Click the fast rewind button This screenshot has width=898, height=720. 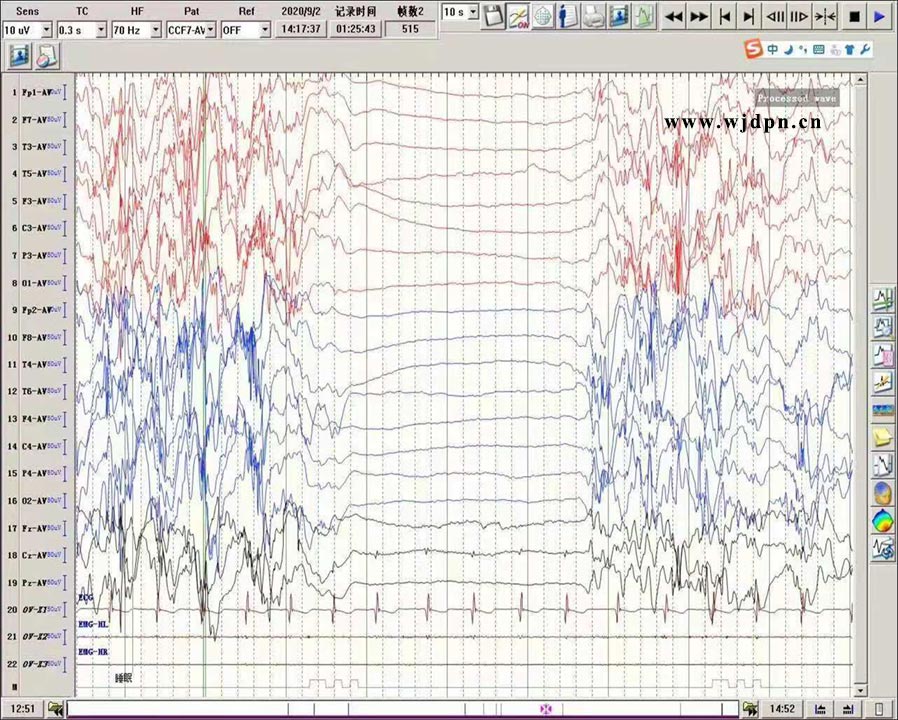[x=674, y=16]
